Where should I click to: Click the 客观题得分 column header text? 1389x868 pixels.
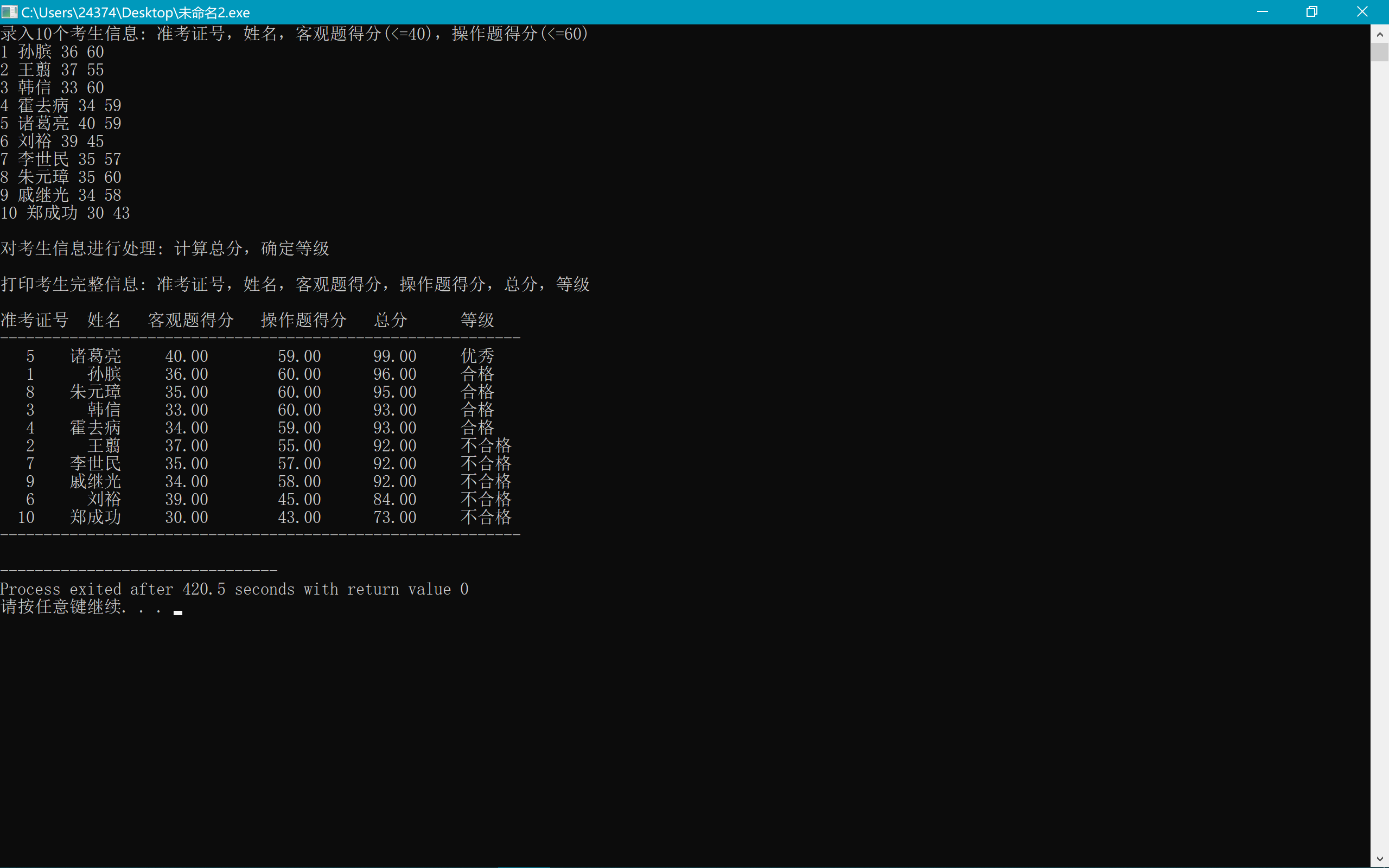point(190,320)
